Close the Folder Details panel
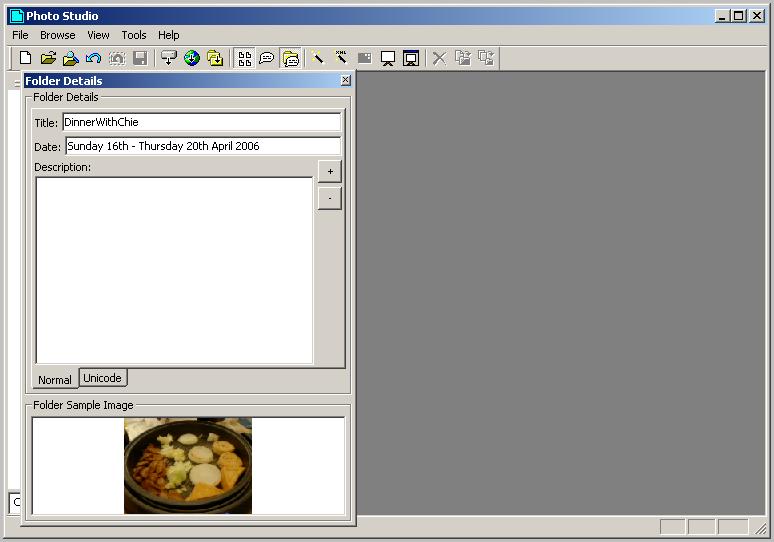Viewport: 774px width, 542px height. click(x=346, y=80)
